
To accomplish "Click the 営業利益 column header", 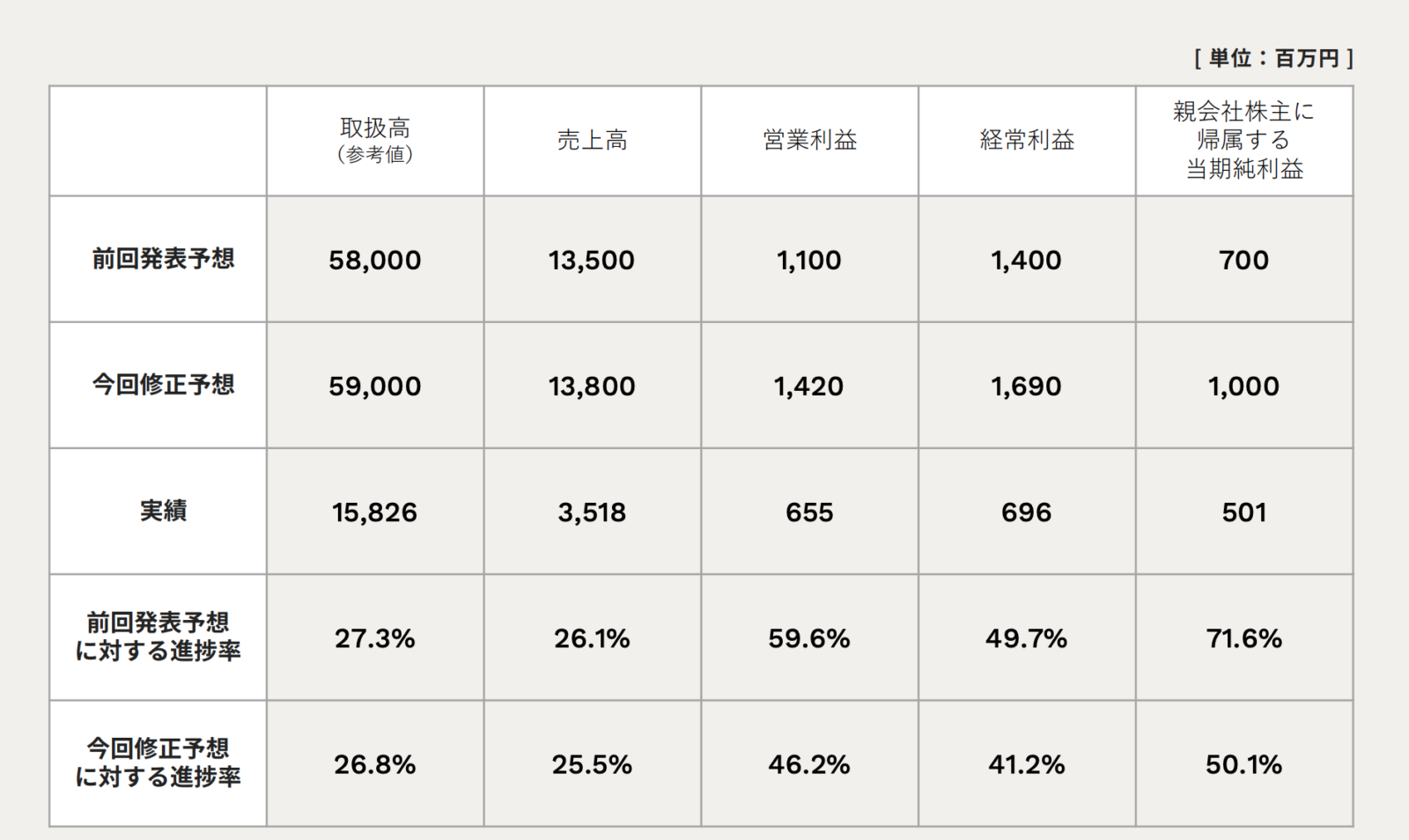I will [x=809, y=141].
